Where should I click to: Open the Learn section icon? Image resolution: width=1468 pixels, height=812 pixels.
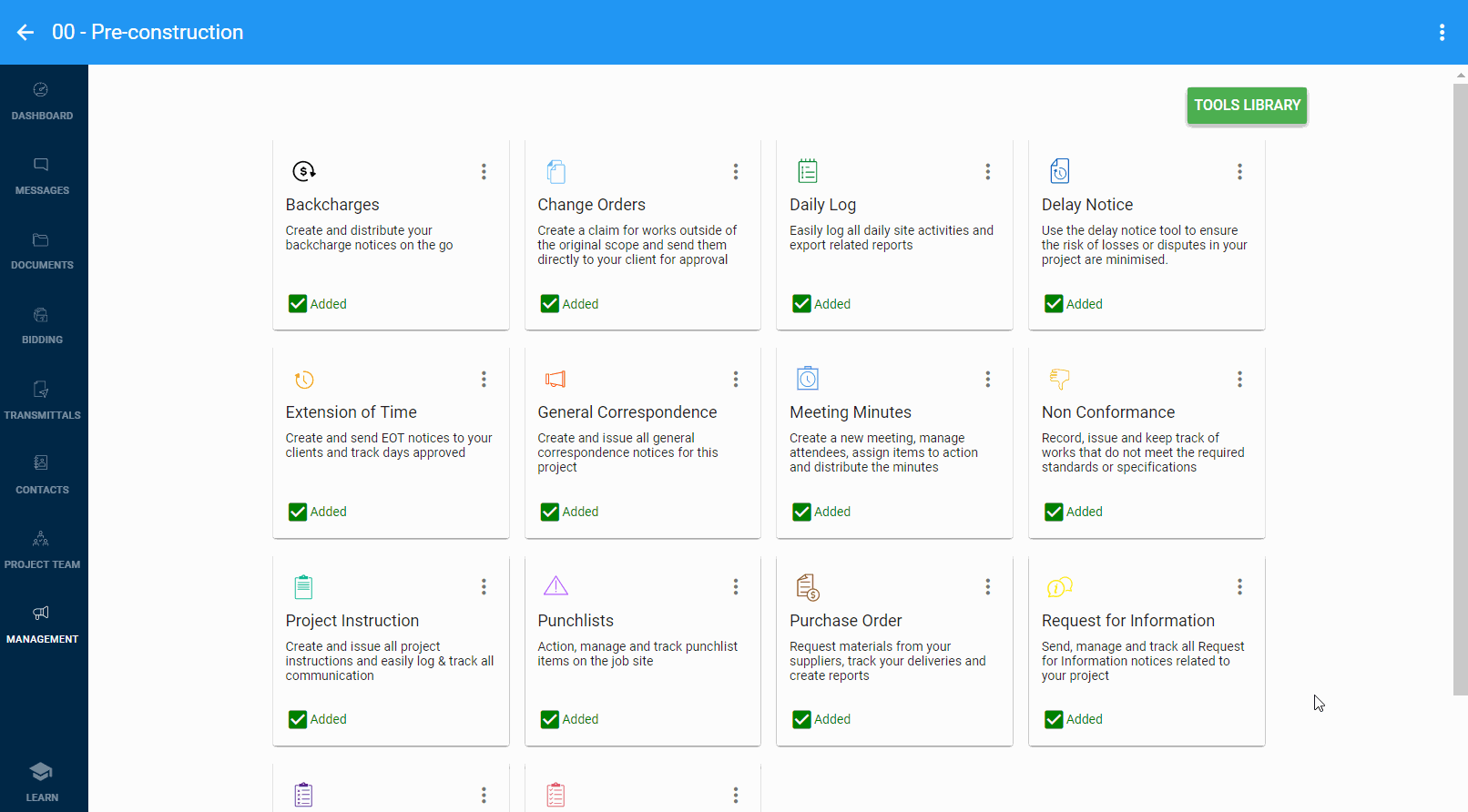[x=41, y=772]
